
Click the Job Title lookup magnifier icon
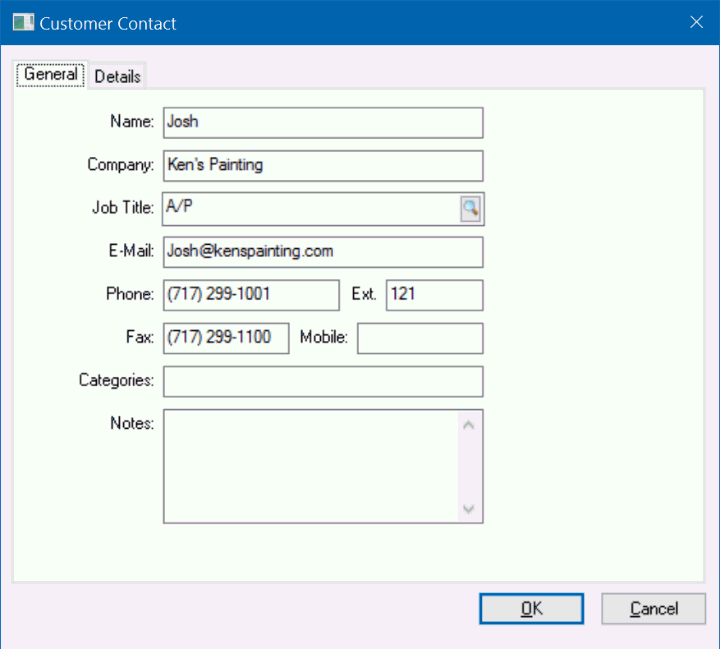(x=470, y=208)
